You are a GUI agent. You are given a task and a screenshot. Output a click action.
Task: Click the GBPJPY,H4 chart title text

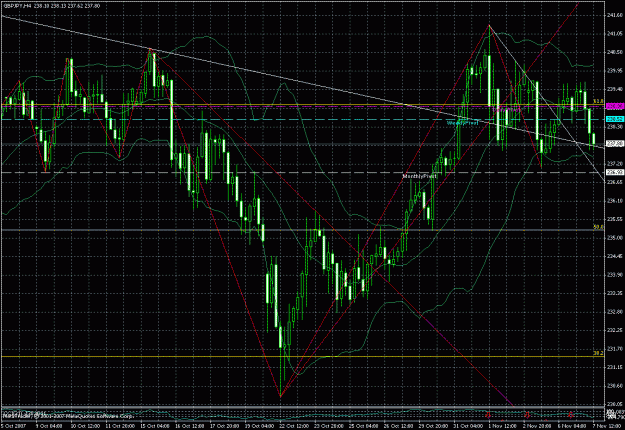[x=17, y=6]
